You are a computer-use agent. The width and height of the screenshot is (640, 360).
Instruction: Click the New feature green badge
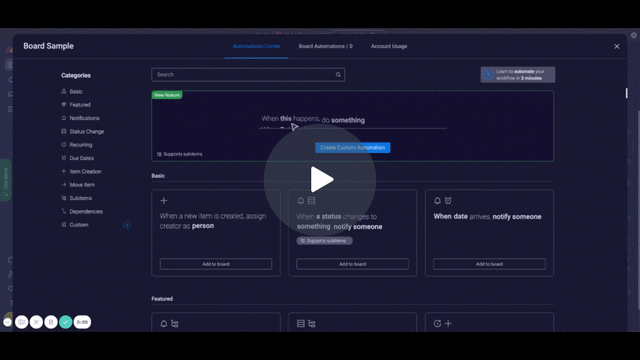[167, 95]
